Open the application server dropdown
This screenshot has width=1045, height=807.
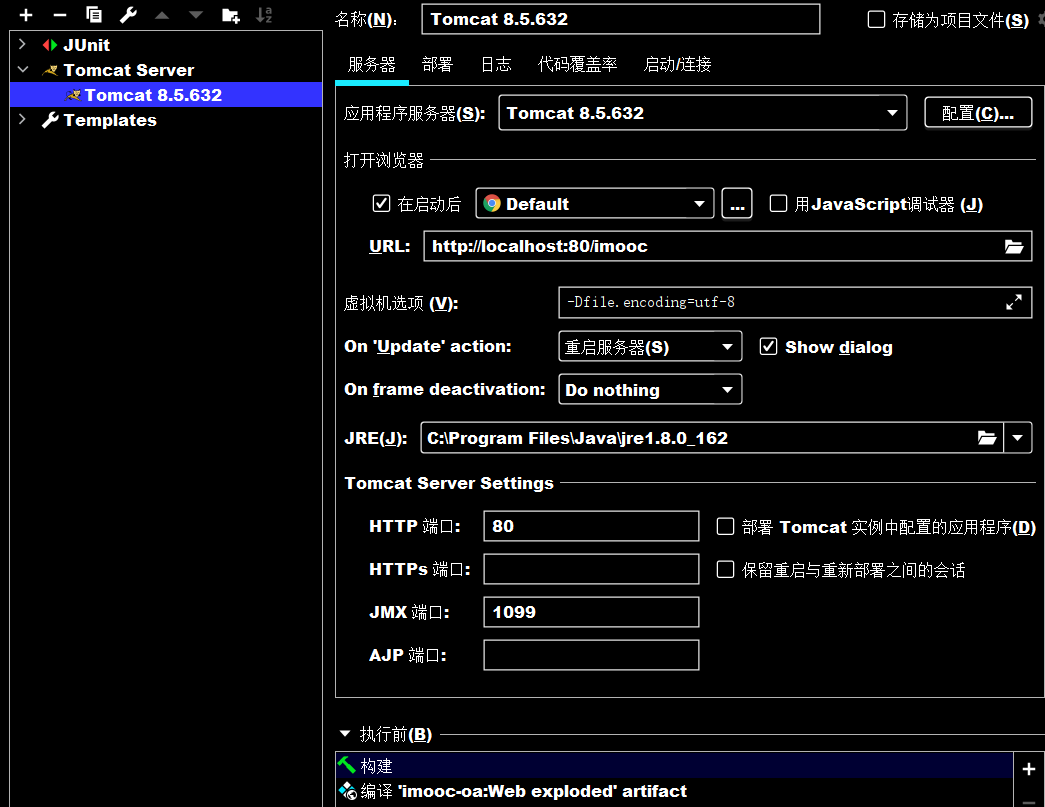click(x=892, y=113)
